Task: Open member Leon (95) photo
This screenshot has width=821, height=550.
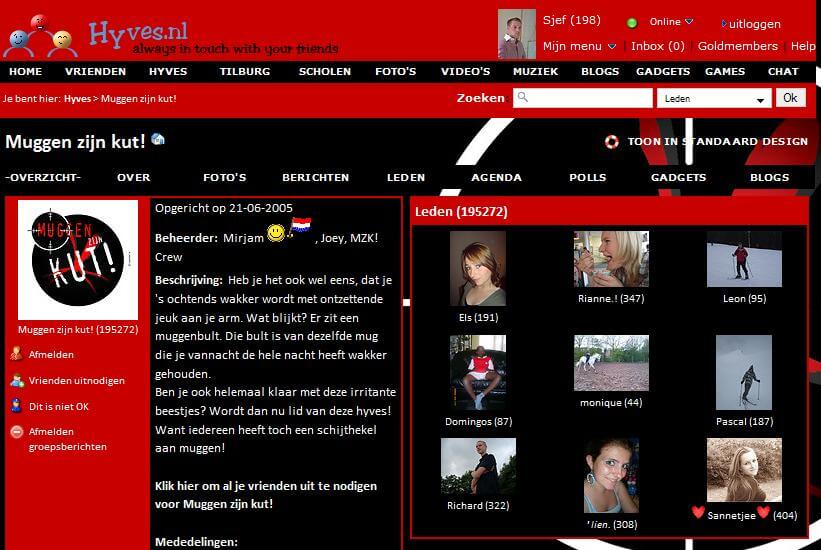Action: (744, 259)
